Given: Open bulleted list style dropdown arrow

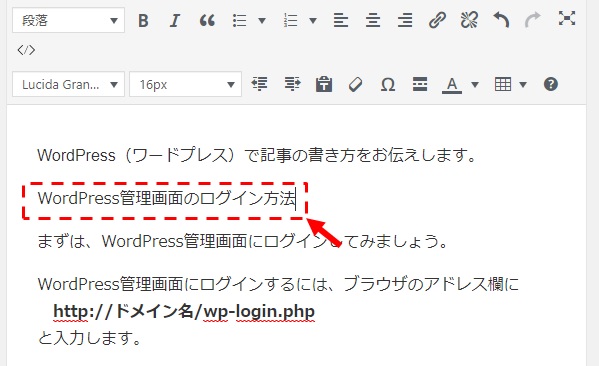Looking at the screenshot, I should (262, 20).
